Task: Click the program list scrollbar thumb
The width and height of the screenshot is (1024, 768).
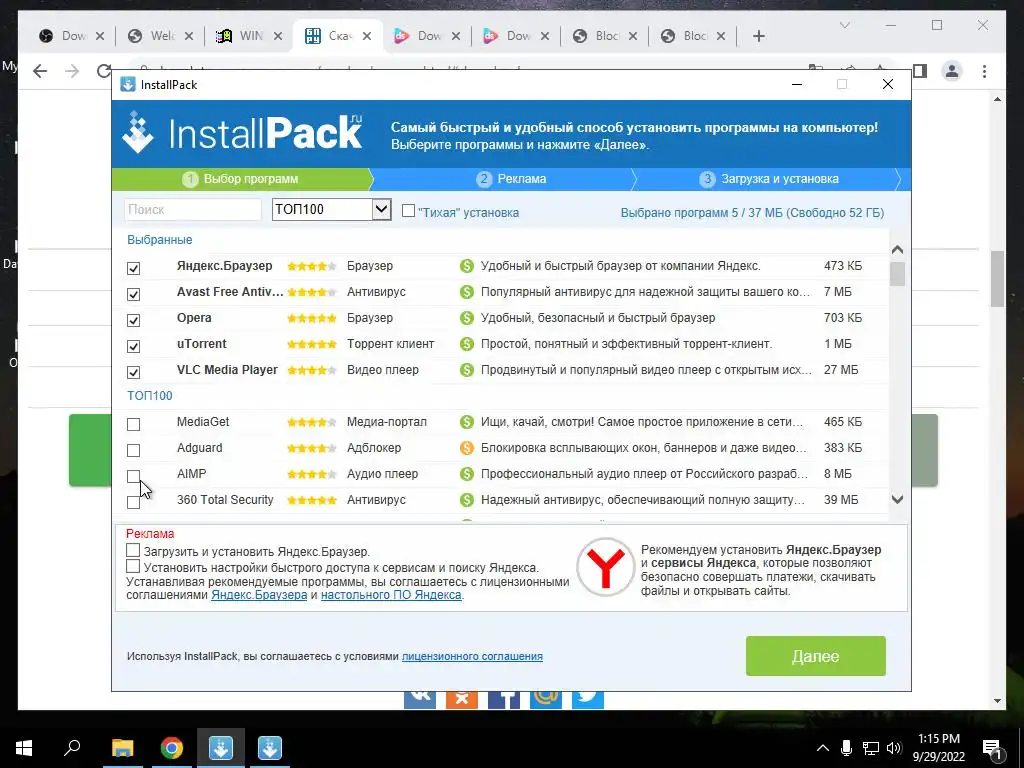Action: (897, 274)
